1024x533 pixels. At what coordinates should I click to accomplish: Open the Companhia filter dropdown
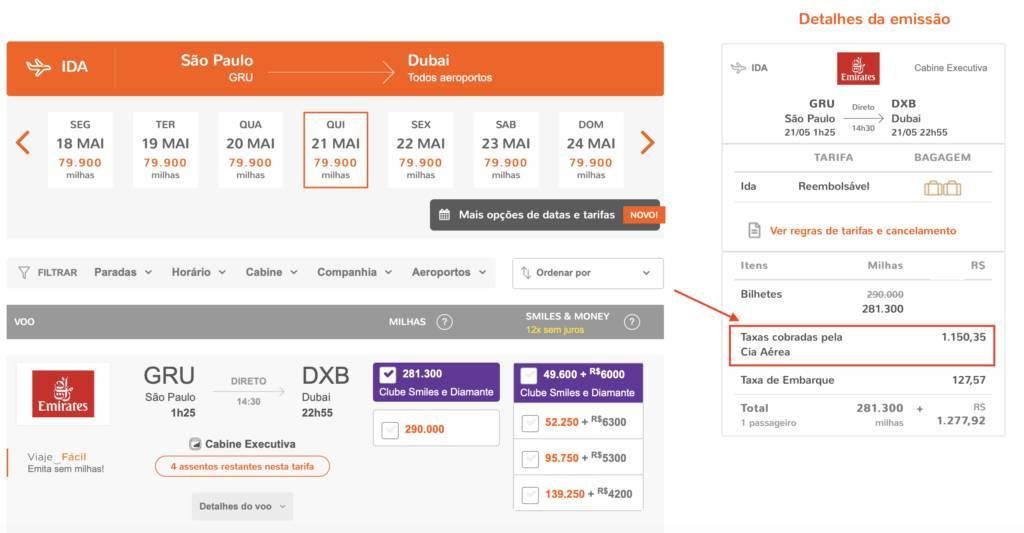click(x=355, y=272)
